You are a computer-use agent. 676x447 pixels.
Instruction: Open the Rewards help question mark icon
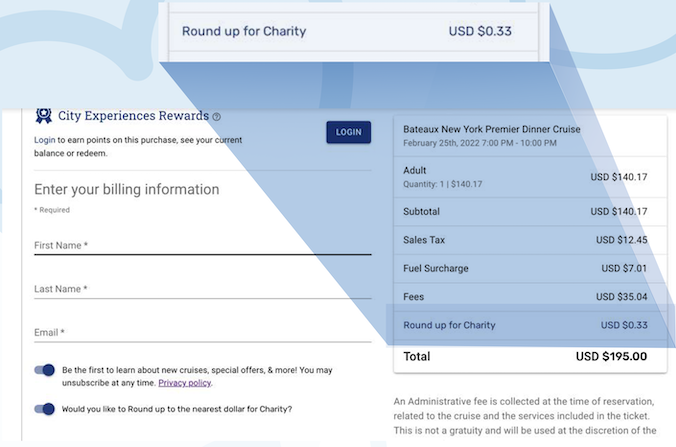216,117
